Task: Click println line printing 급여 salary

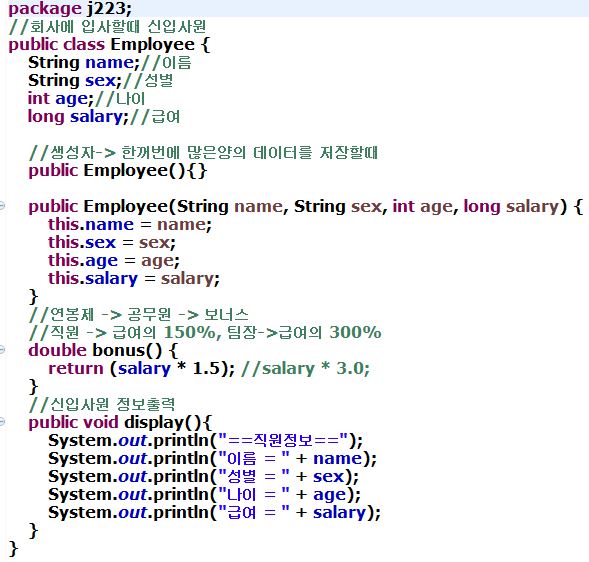Action: click(214, 513)
